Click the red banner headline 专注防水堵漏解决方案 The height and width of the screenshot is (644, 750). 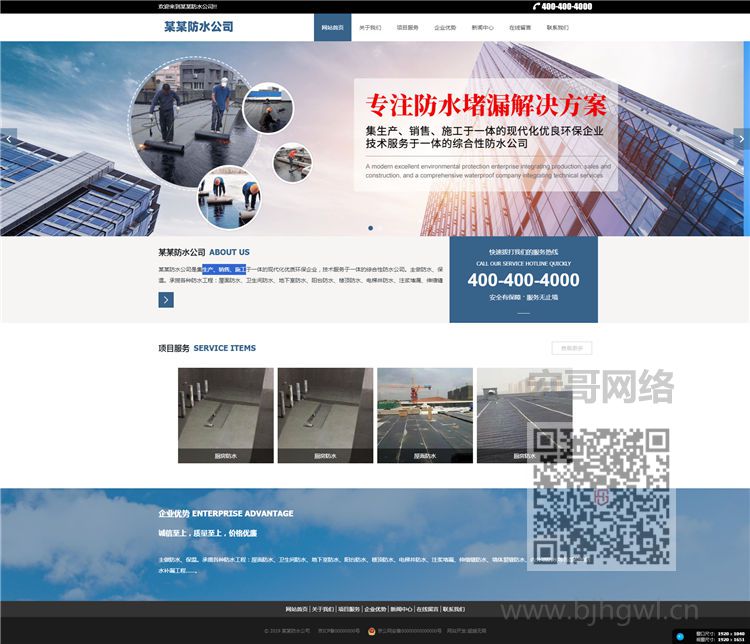click(486, 105)
